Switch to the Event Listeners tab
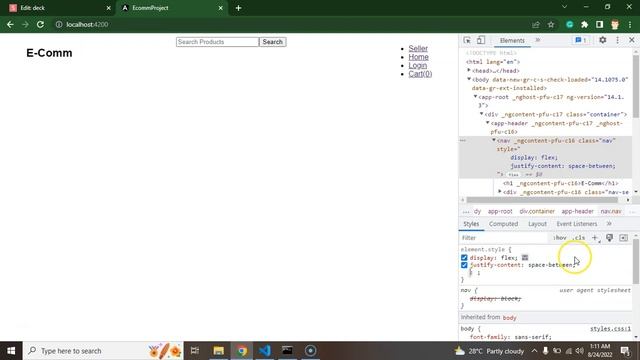 (576, 224)
